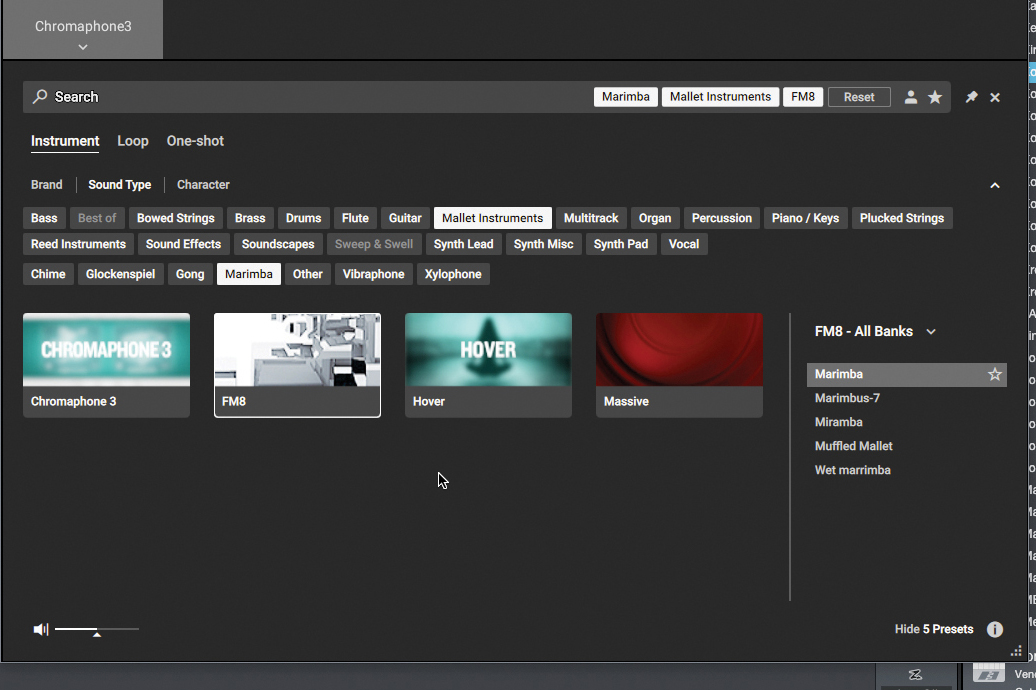Show user content via the person icon

coord(910,97)
